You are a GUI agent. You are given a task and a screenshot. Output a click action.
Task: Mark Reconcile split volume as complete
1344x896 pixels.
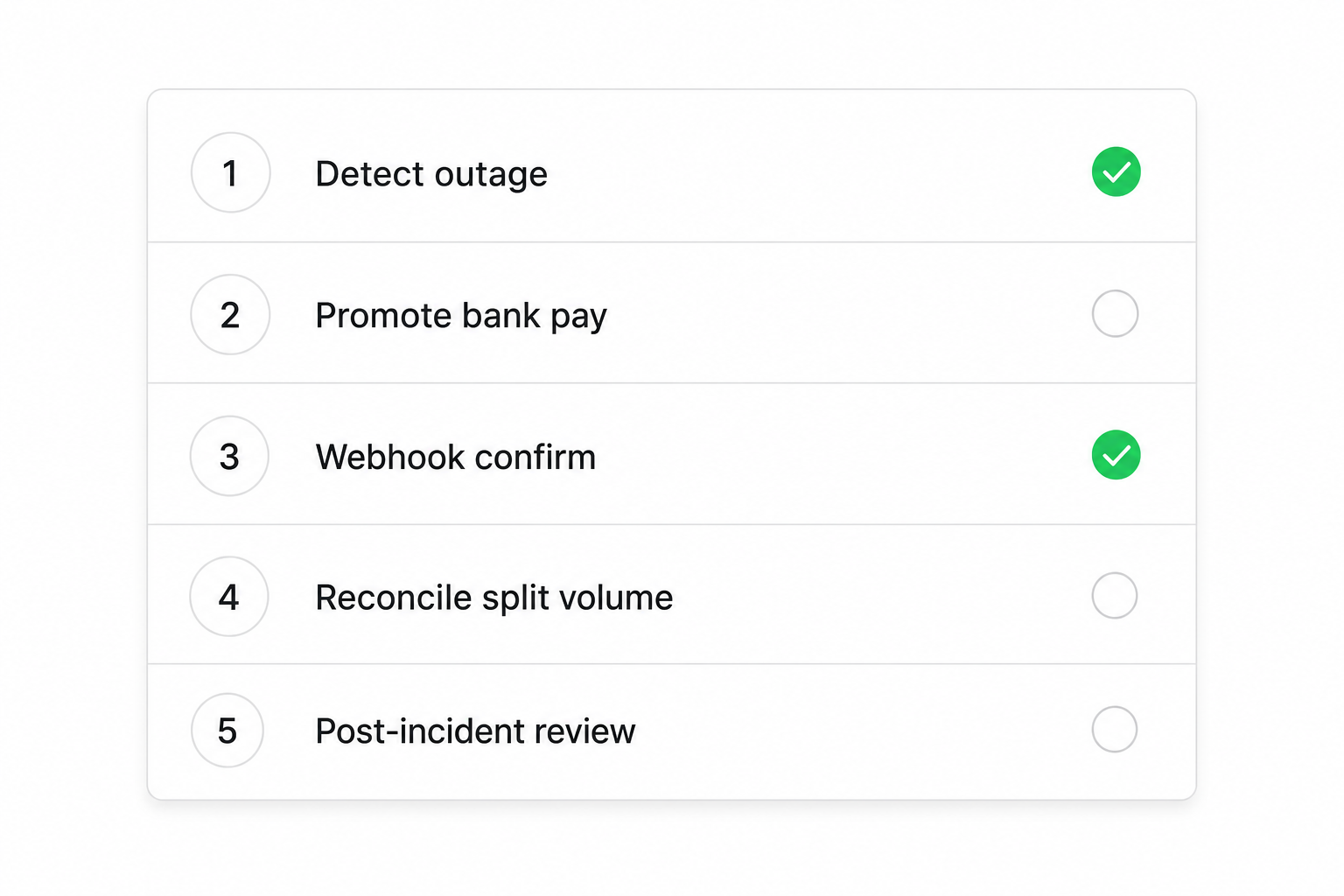[x=1115, y=596]
